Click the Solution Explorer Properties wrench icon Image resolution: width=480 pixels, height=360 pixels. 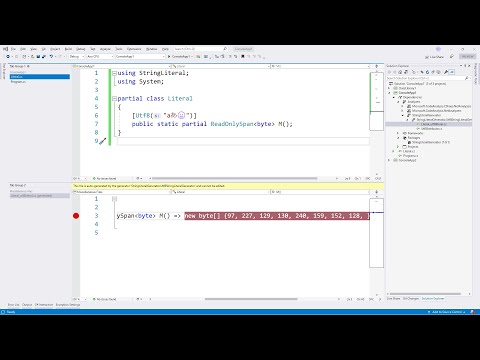[x=446, y=72]
